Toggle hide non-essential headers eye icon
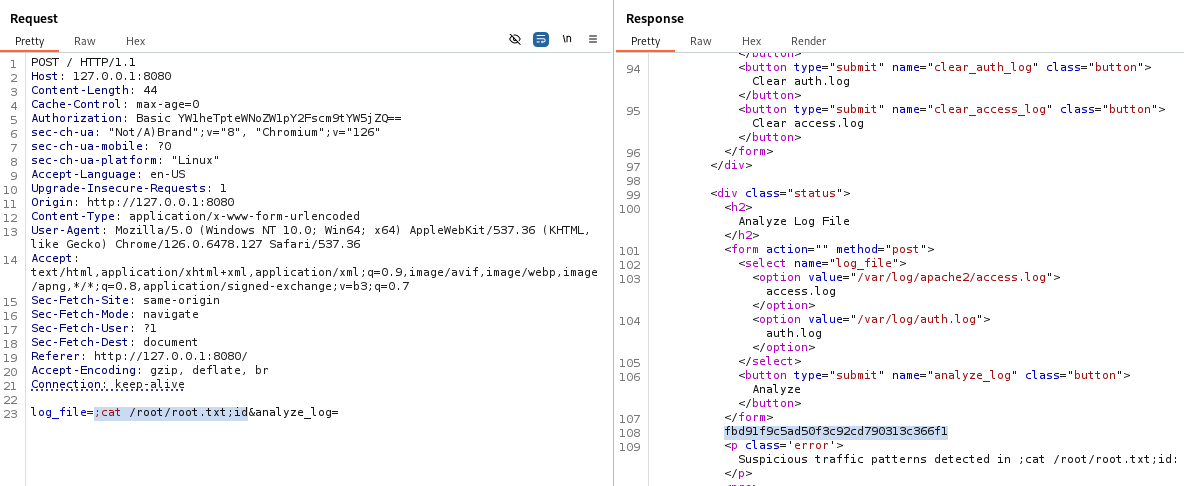 click(x=515, y=39)
